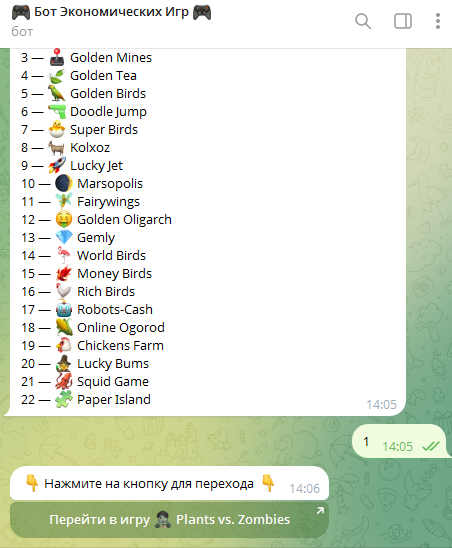Click the water gun emoji next to Doodle Jump
This screenshot has height=548, width=452.
coord(57,112)
